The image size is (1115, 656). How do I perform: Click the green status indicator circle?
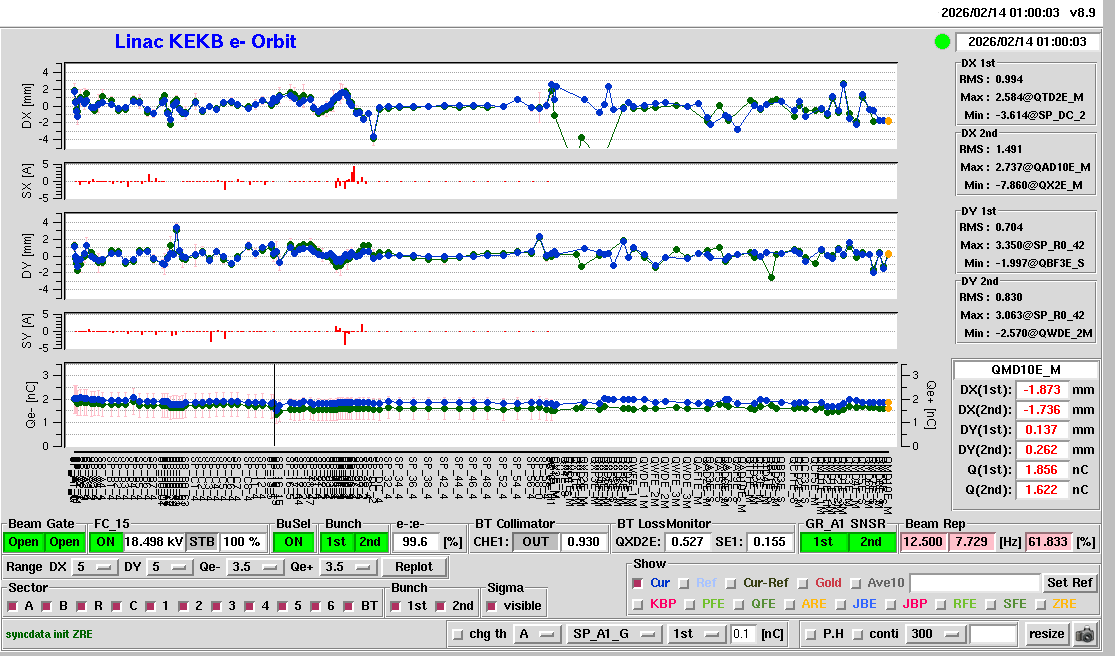tap(942, 42)
